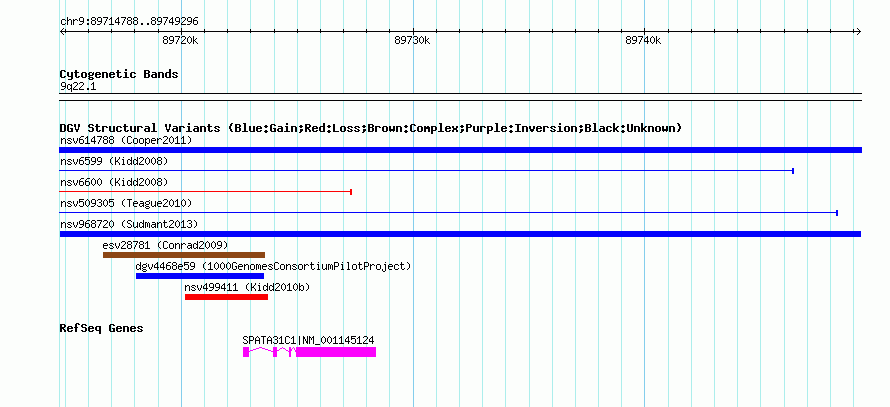Click the brown esv28781 complex variant bar
Screen dimensions: 890x407
point(184,255)
